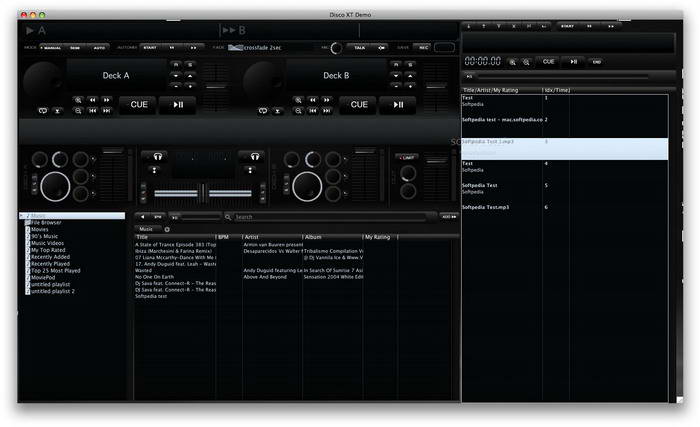
Task: Click right headphone monitor icon in mixer
Action: 254,156
